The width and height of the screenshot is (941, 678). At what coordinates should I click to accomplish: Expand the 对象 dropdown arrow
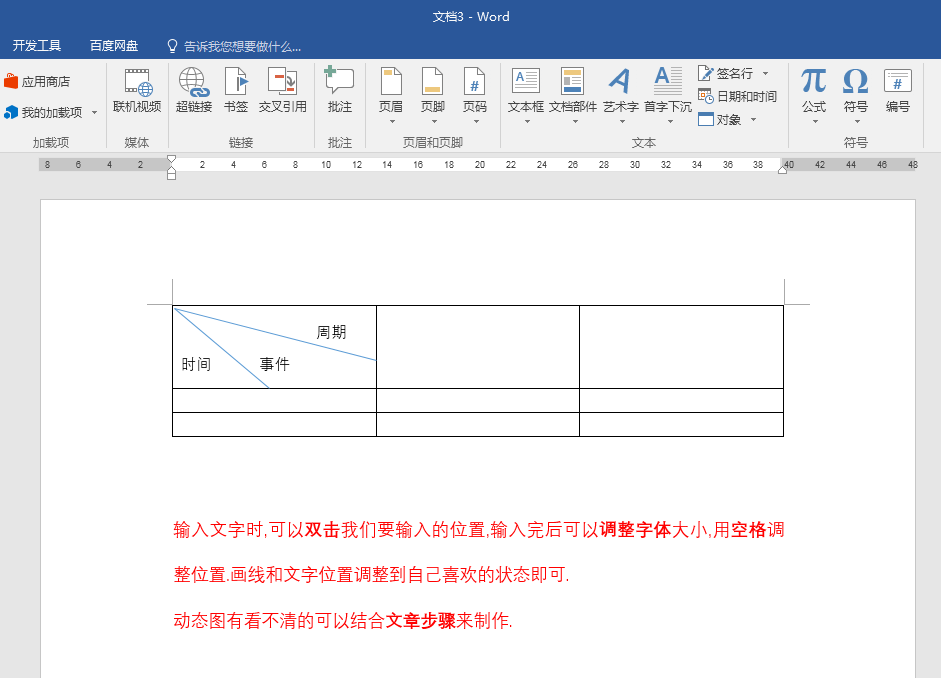pos(753,119)
